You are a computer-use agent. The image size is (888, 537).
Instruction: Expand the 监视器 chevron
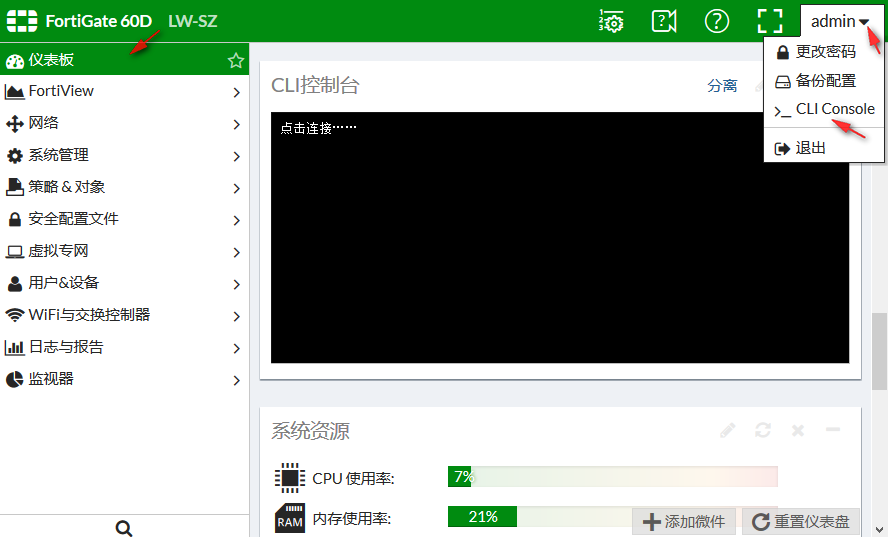[237, 380]
